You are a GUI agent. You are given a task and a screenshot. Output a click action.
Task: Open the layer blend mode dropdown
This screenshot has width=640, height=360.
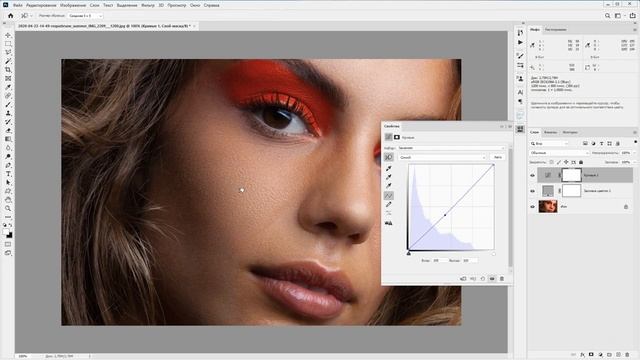559,153
